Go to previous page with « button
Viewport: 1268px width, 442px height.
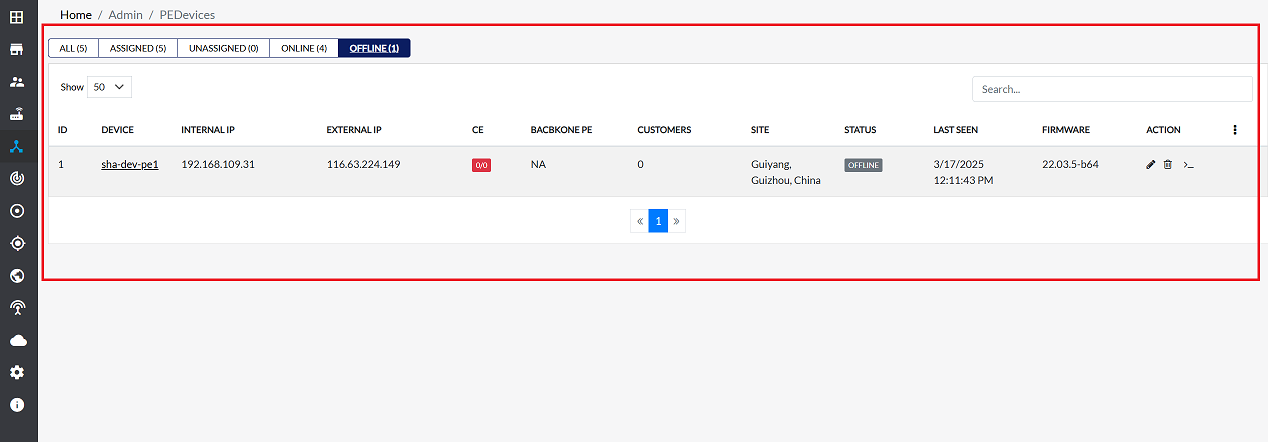tap(640, 221)
